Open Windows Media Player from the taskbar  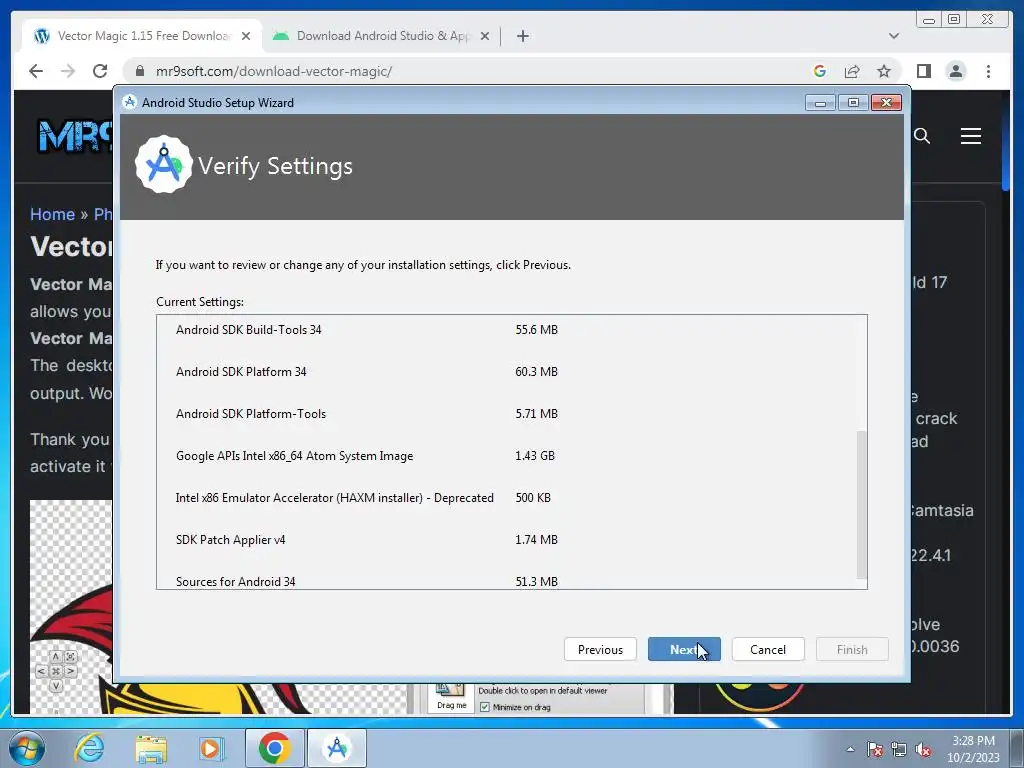coord(212,748)
